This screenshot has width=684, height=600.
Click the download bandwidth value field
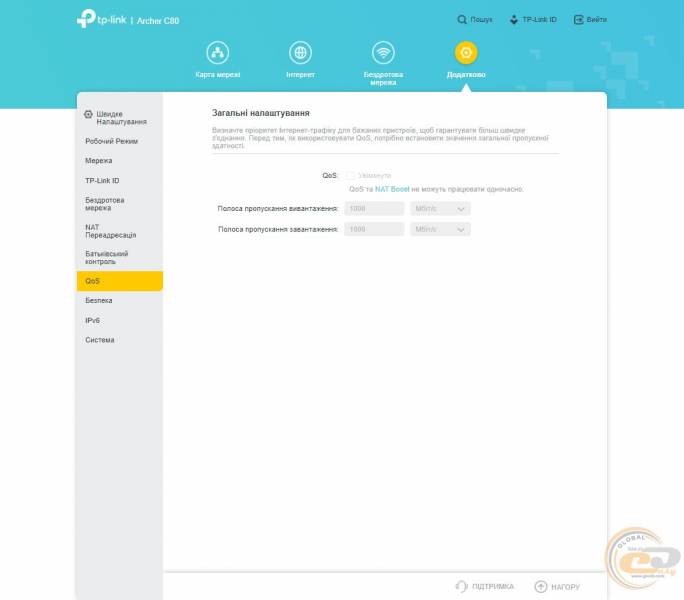coord(374,229)
